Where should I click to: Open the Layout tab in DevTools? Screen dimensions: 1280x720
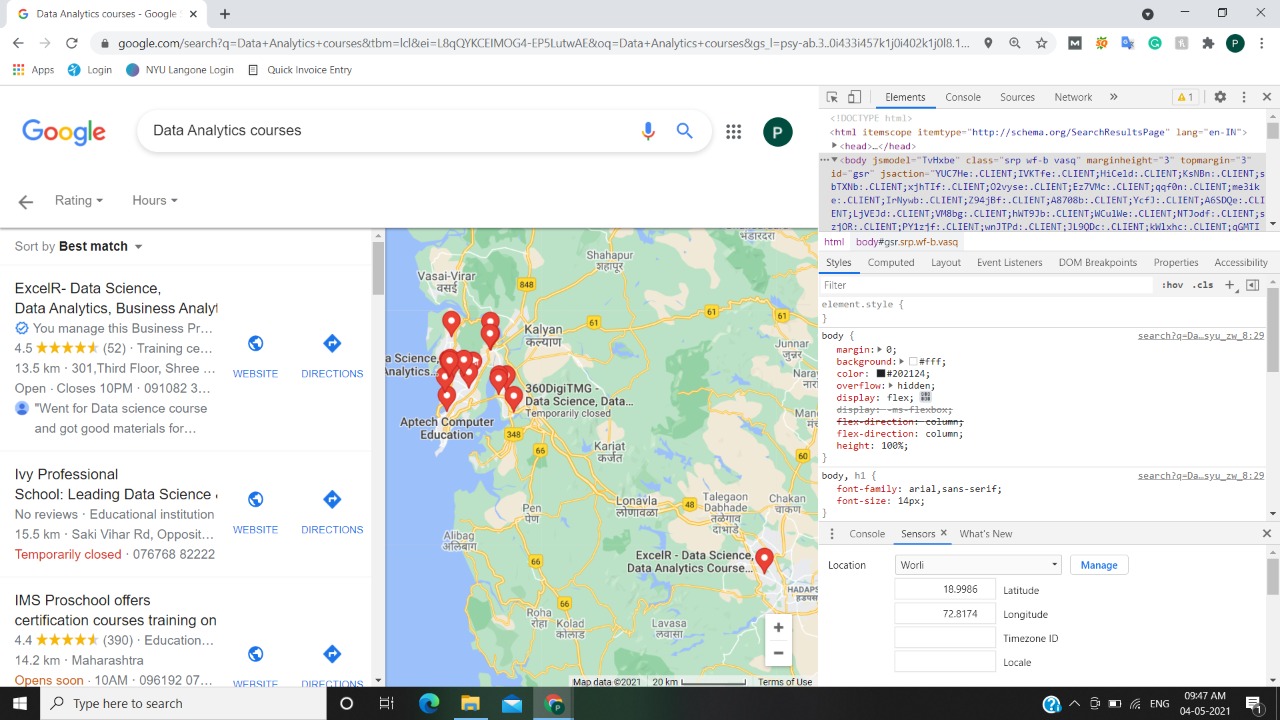click(x=946, y=262)
